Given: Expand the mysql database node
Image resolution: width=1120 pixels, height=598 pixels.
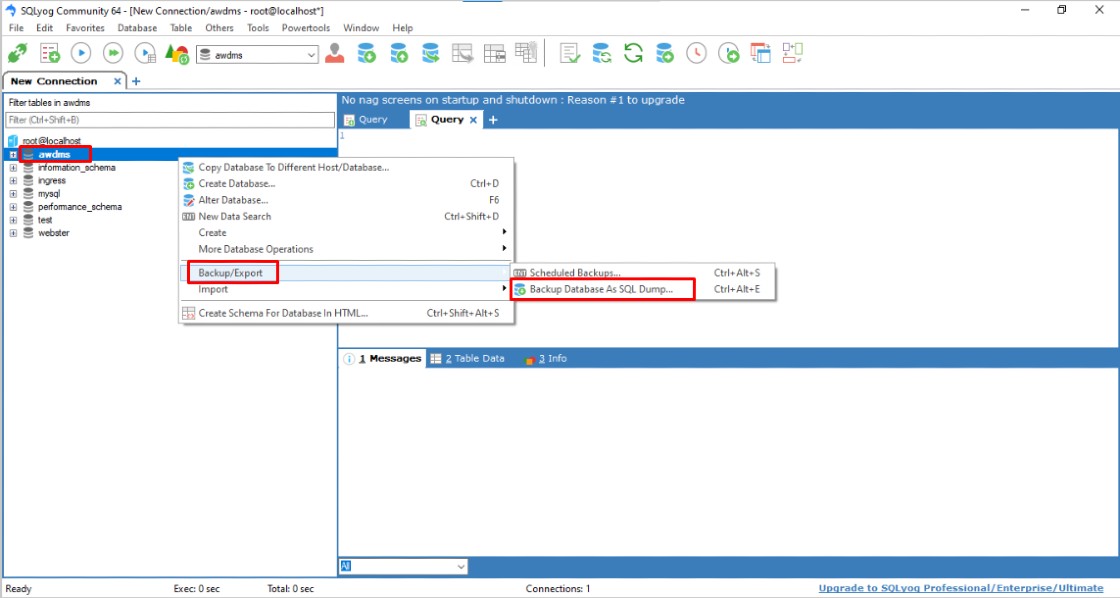Looking at the screenshot, I should tap(13, 194).
